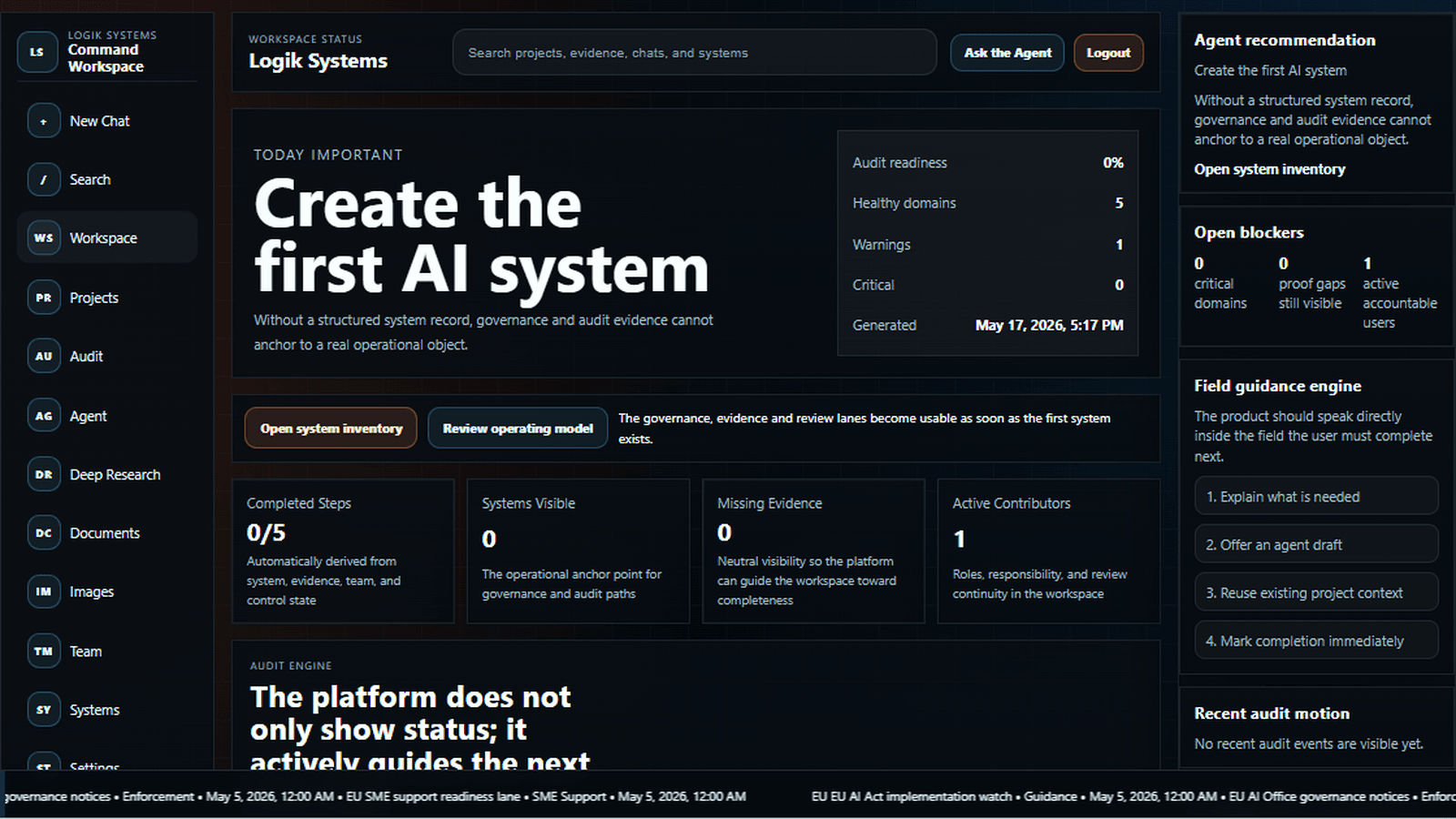The width and height of the screenshot is (1456, 819).
Task: Click the IM badge icon
Action: click(x=44, y=591)
